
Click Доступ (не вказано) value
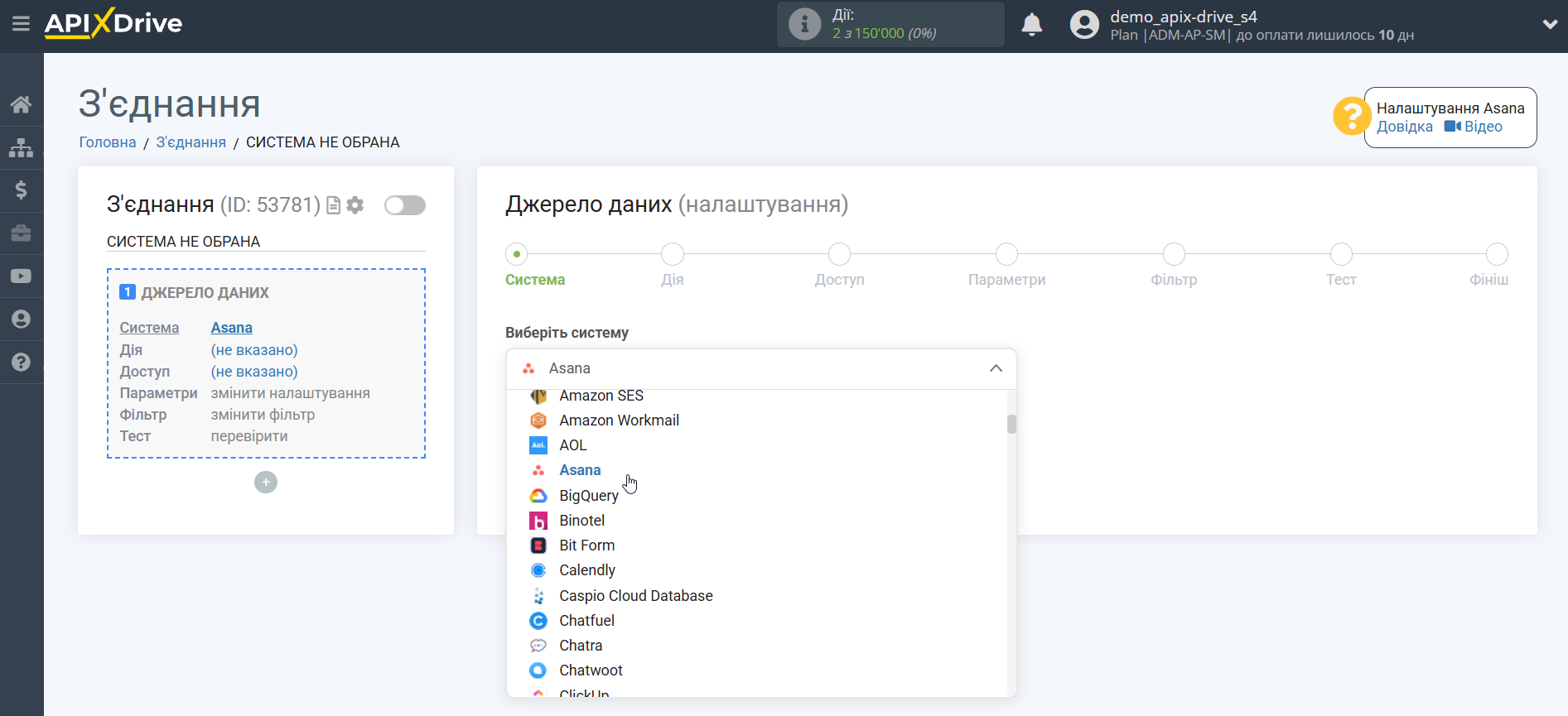(x=254, y=372)
